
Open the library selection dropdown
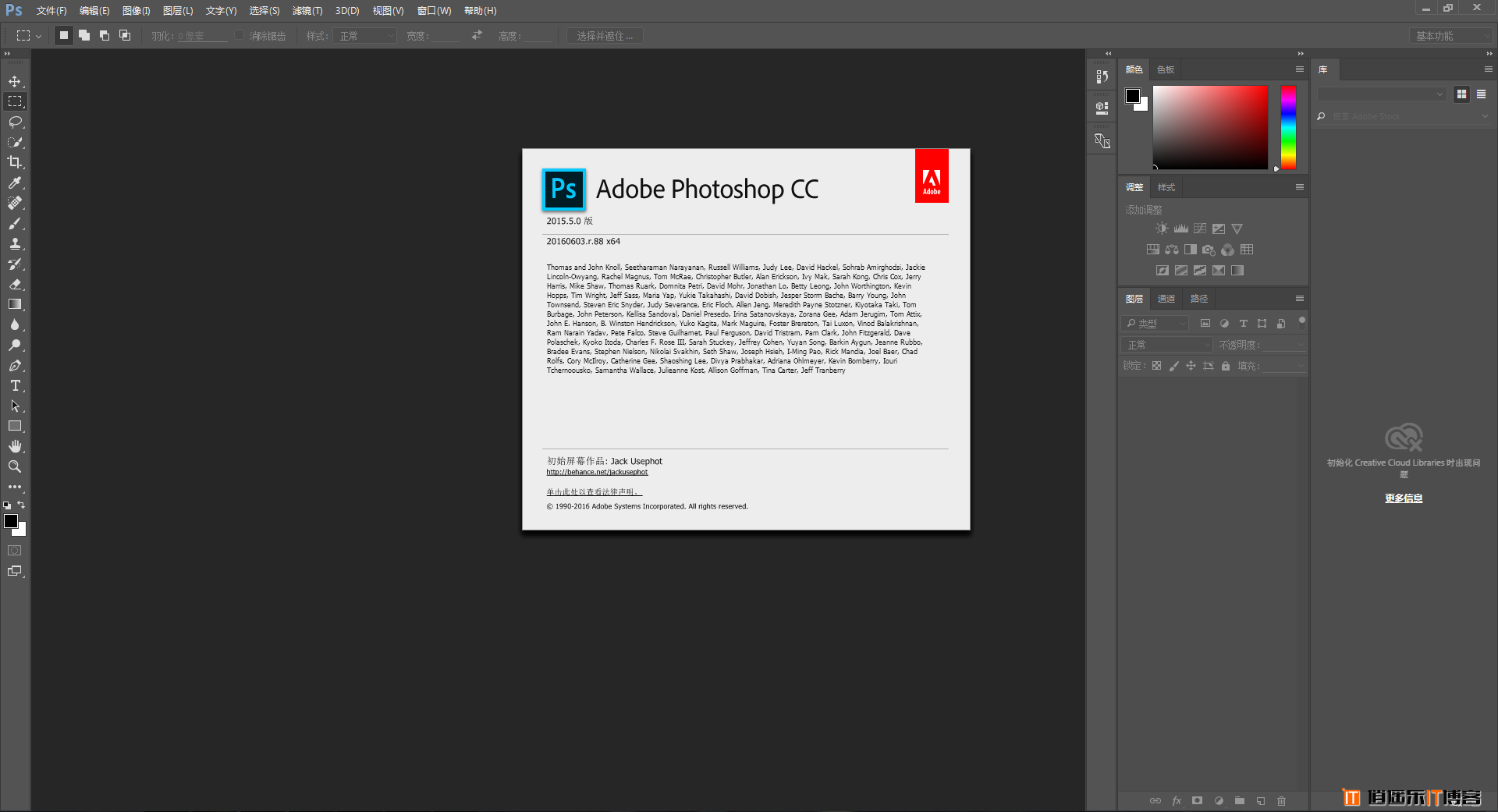point(1382,94)
